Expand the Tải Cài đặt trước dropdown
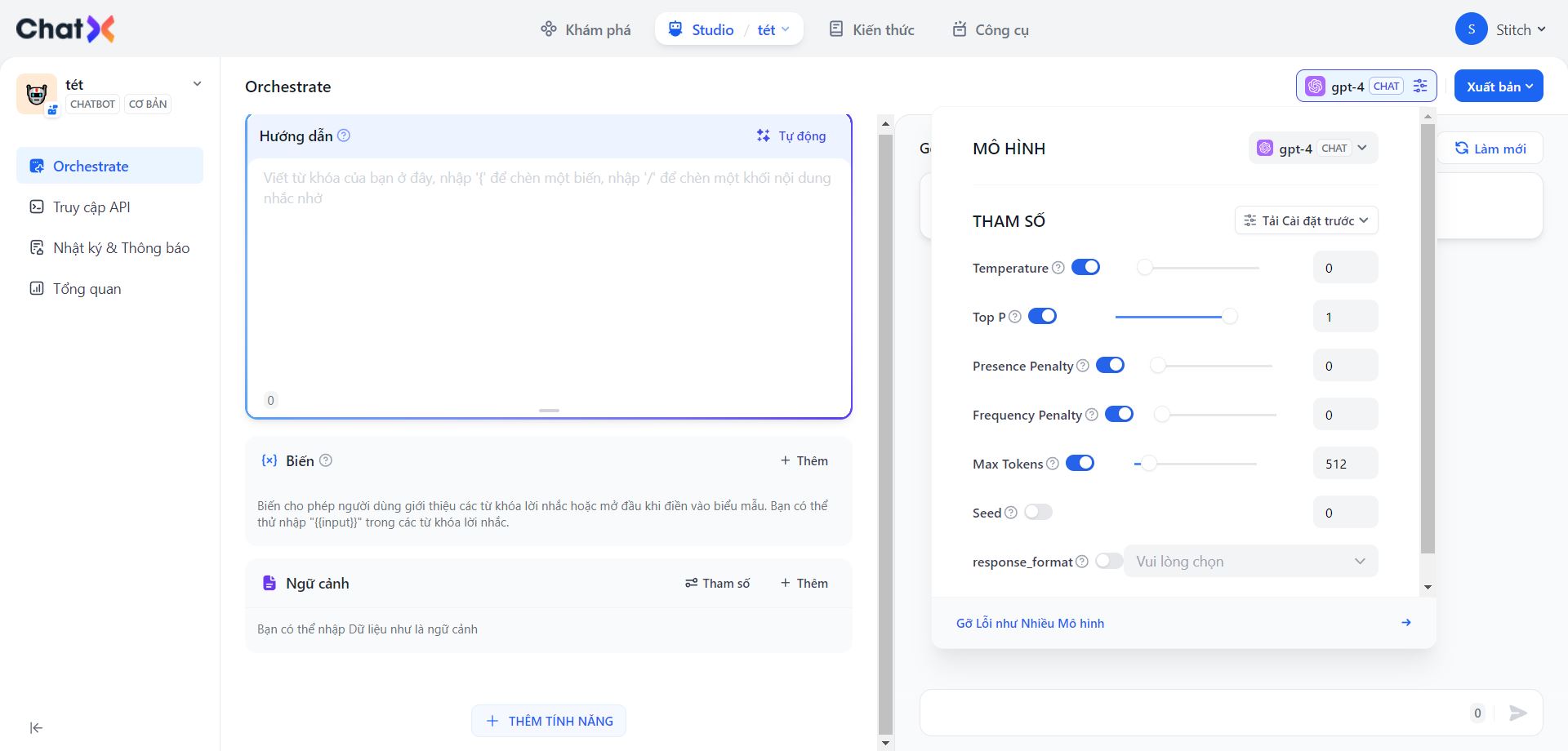 coord(1306,220)
